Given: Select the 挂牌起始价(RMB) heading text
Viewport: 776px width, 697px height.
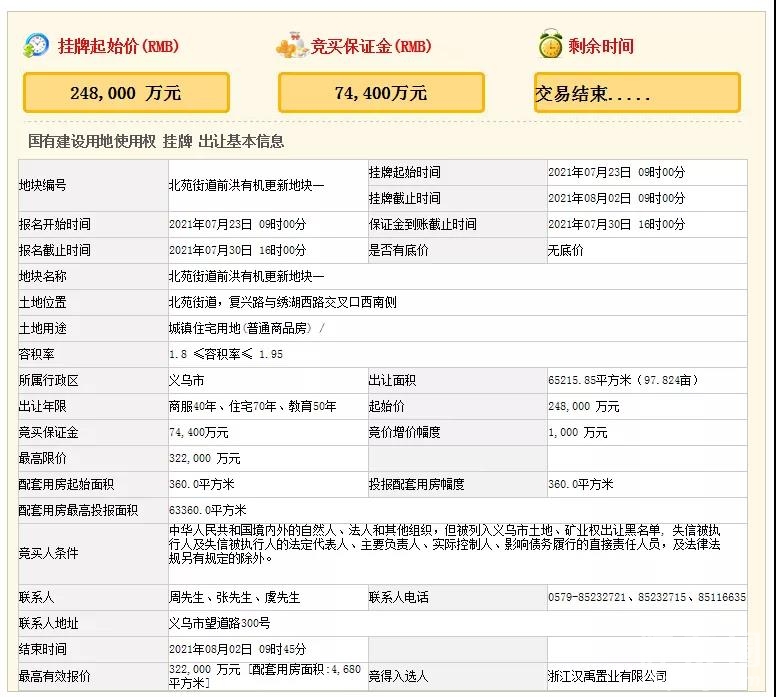Looking at the screenshot, I should click(118, 46).
